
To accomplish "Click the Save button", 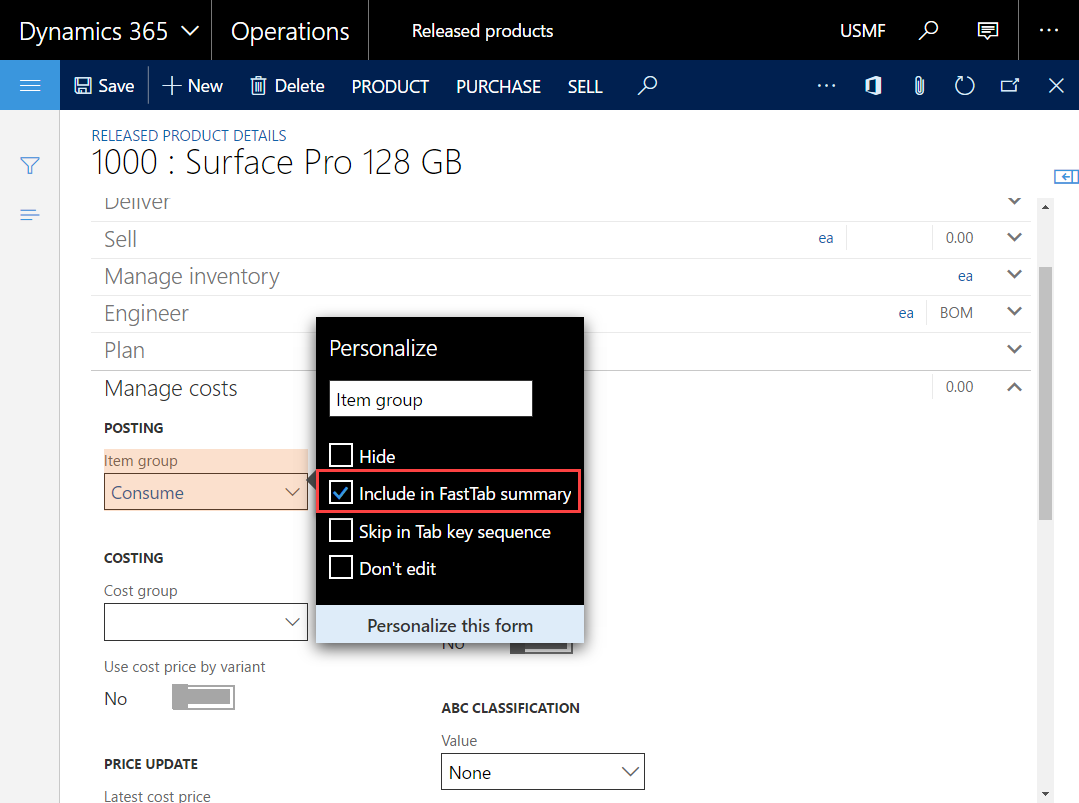I will coord(104,86).
